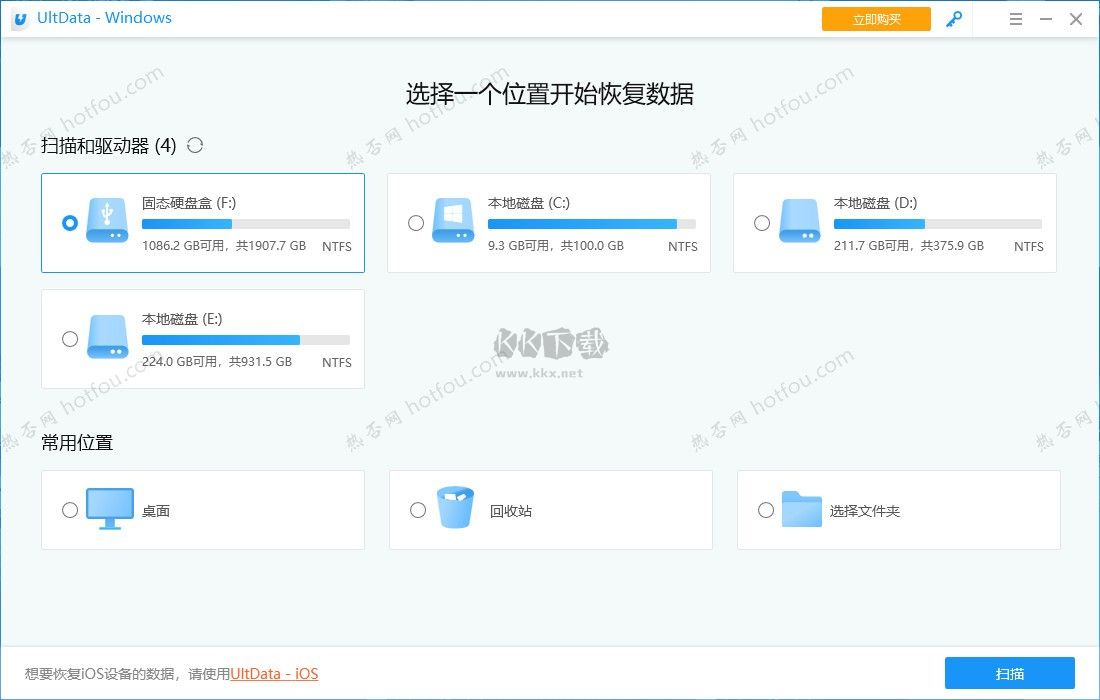1100x700 pixels.
Task: Click the blue key registration icon
Action: tap(953, 18)
